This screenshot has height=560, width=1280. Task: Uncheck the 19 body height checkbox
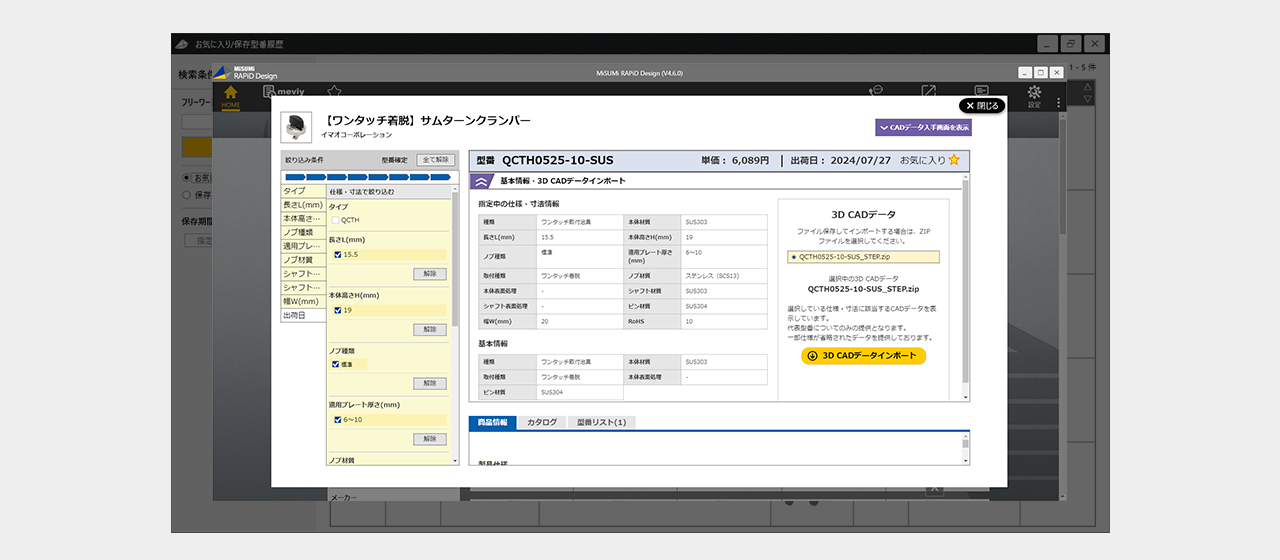(338, 310)
